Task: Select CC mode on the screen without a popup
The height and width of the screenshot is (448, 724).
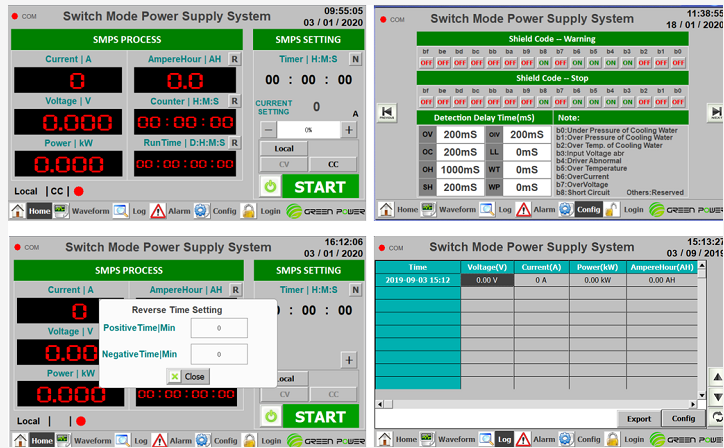Action: pos(332,165)
